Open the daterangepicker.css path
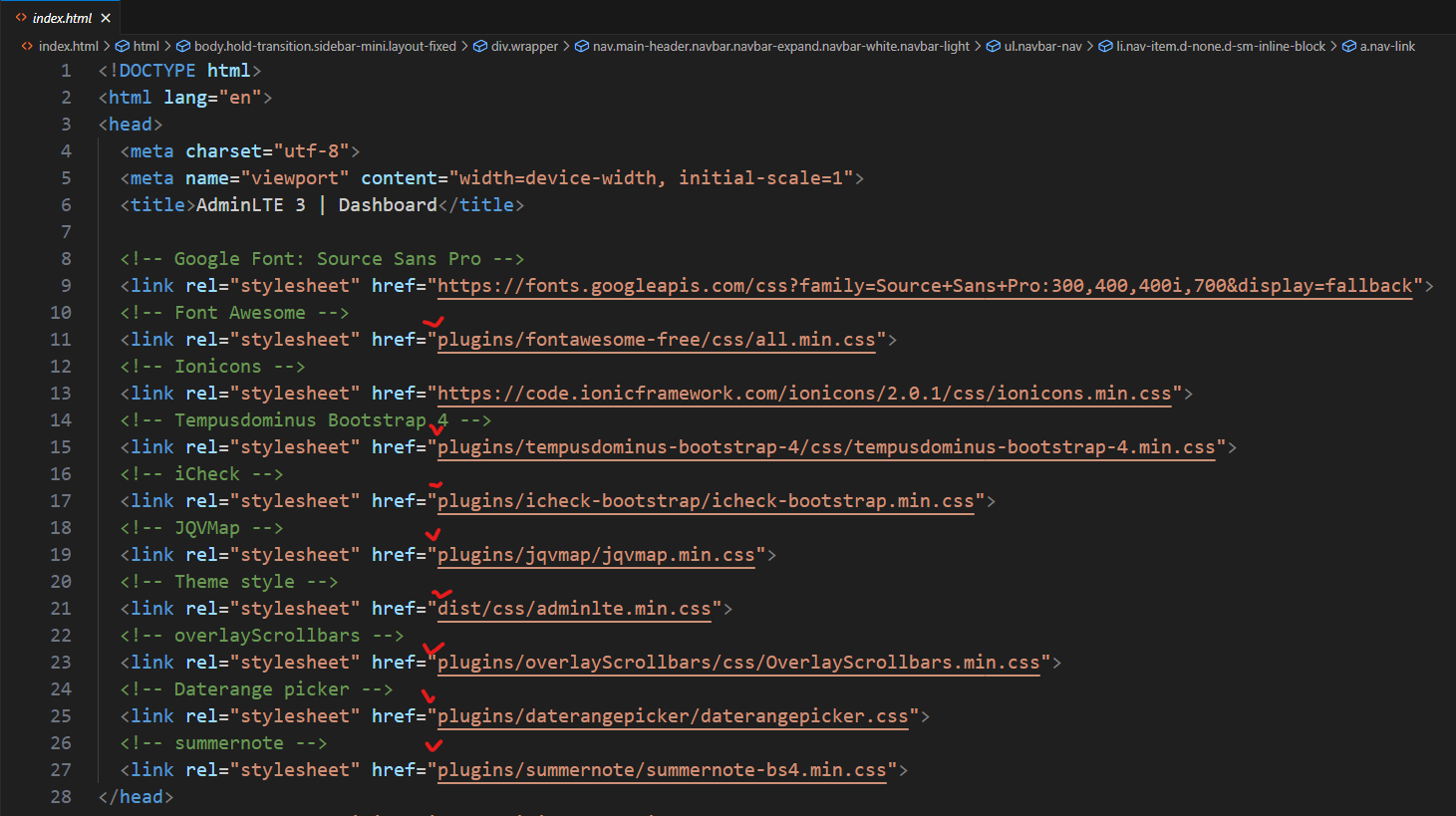 (x=673, y=716)
